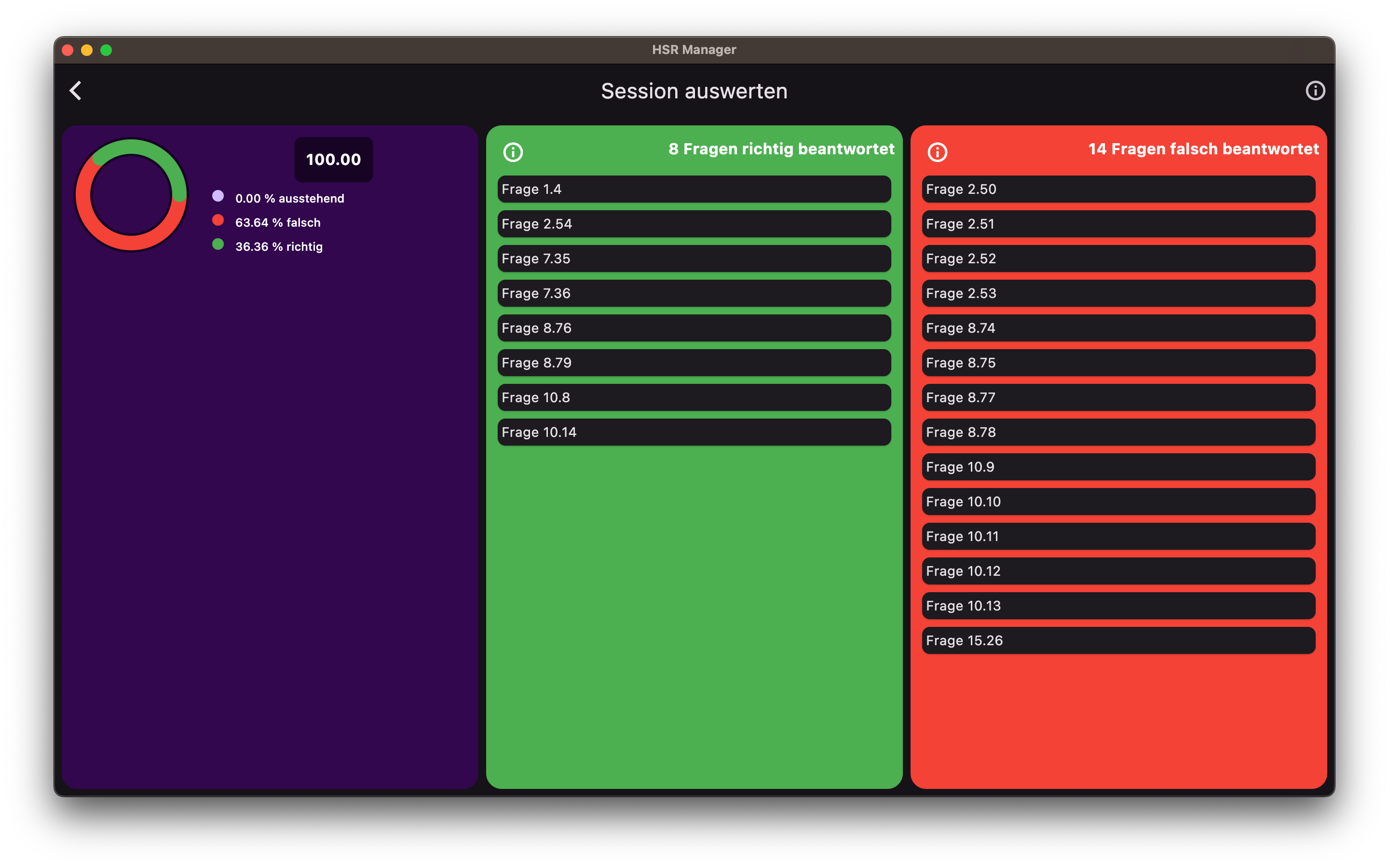Click the donut chart of results
Image resolution: width=1389 pixels, height=868 pixels.
(x=132, y=195)
